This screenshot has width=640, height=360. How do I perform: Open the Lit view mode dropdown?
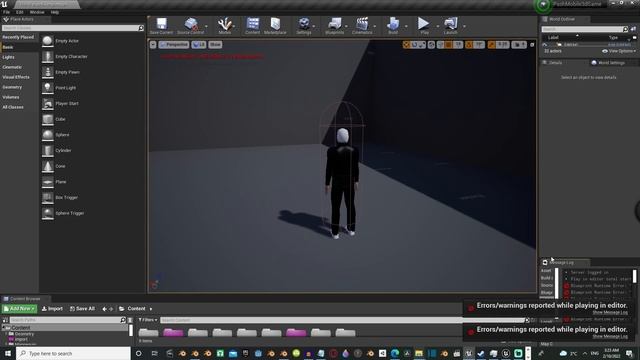199,44
